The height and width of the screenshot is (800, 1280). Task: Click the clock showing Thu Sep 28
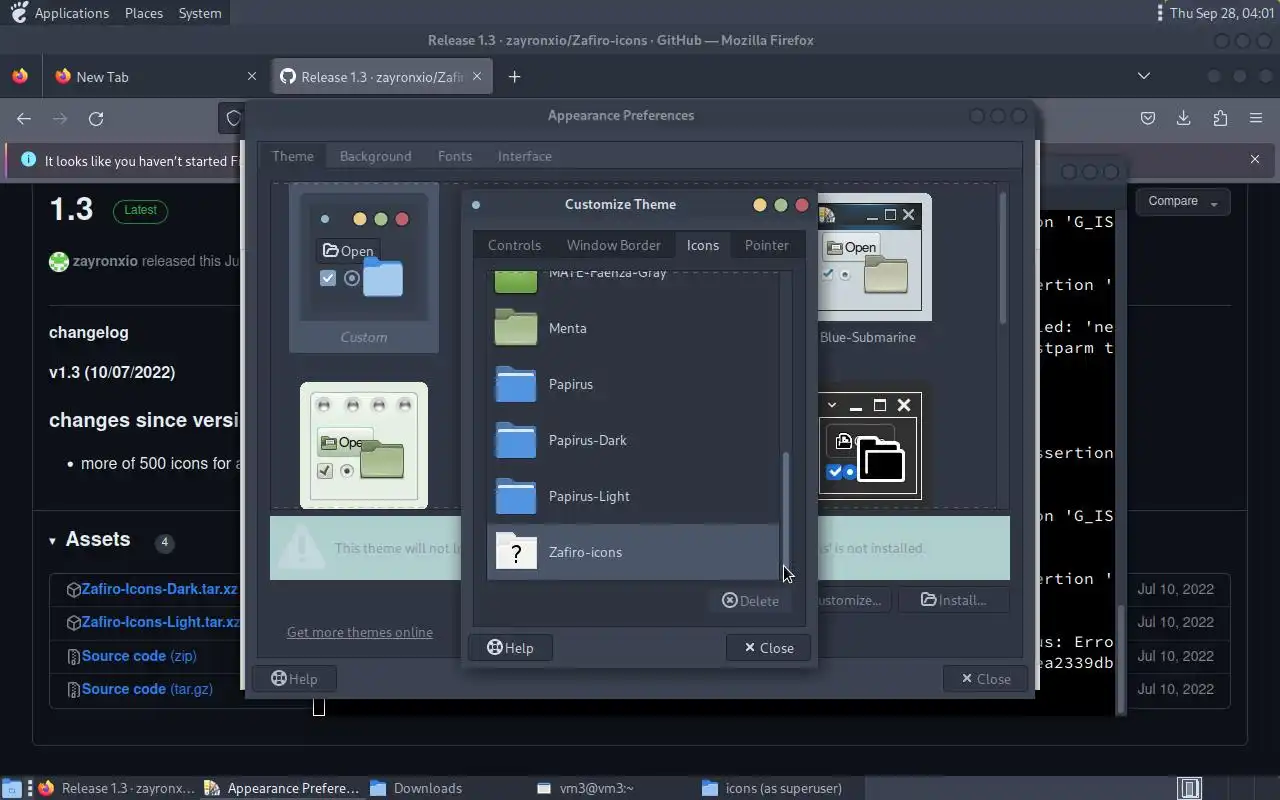(x=1221, y=13)
